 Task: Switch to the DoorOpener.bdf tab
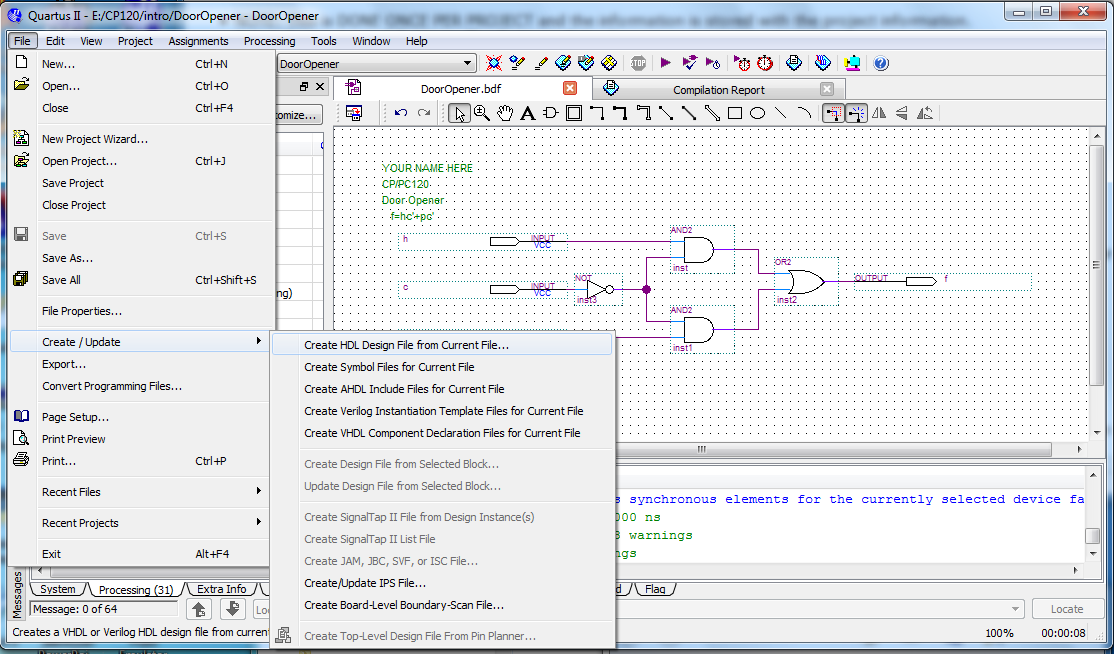tap(462, 89)
